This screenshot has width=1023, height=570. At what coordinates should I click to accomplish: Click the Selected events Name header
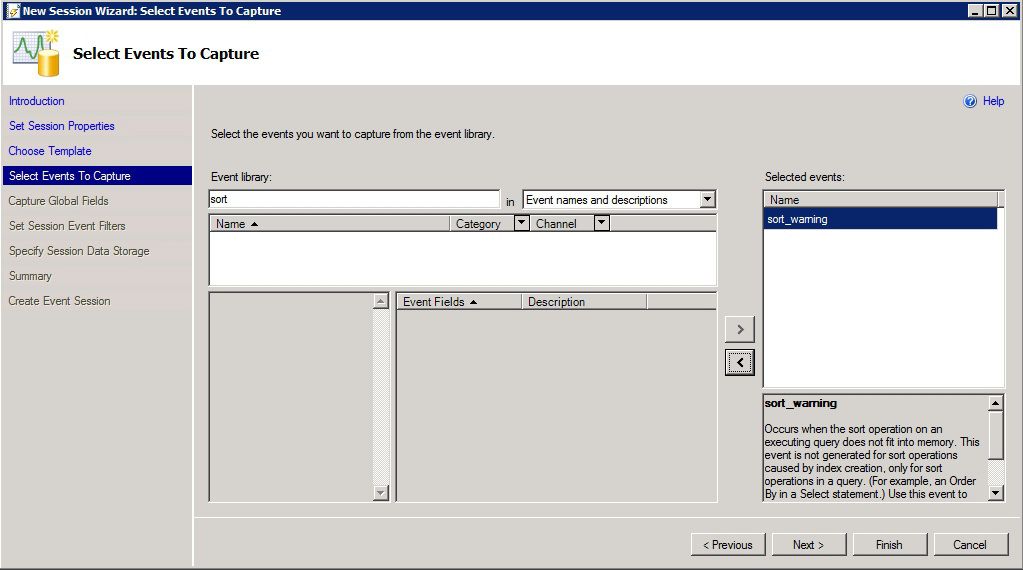pos(881,200)
